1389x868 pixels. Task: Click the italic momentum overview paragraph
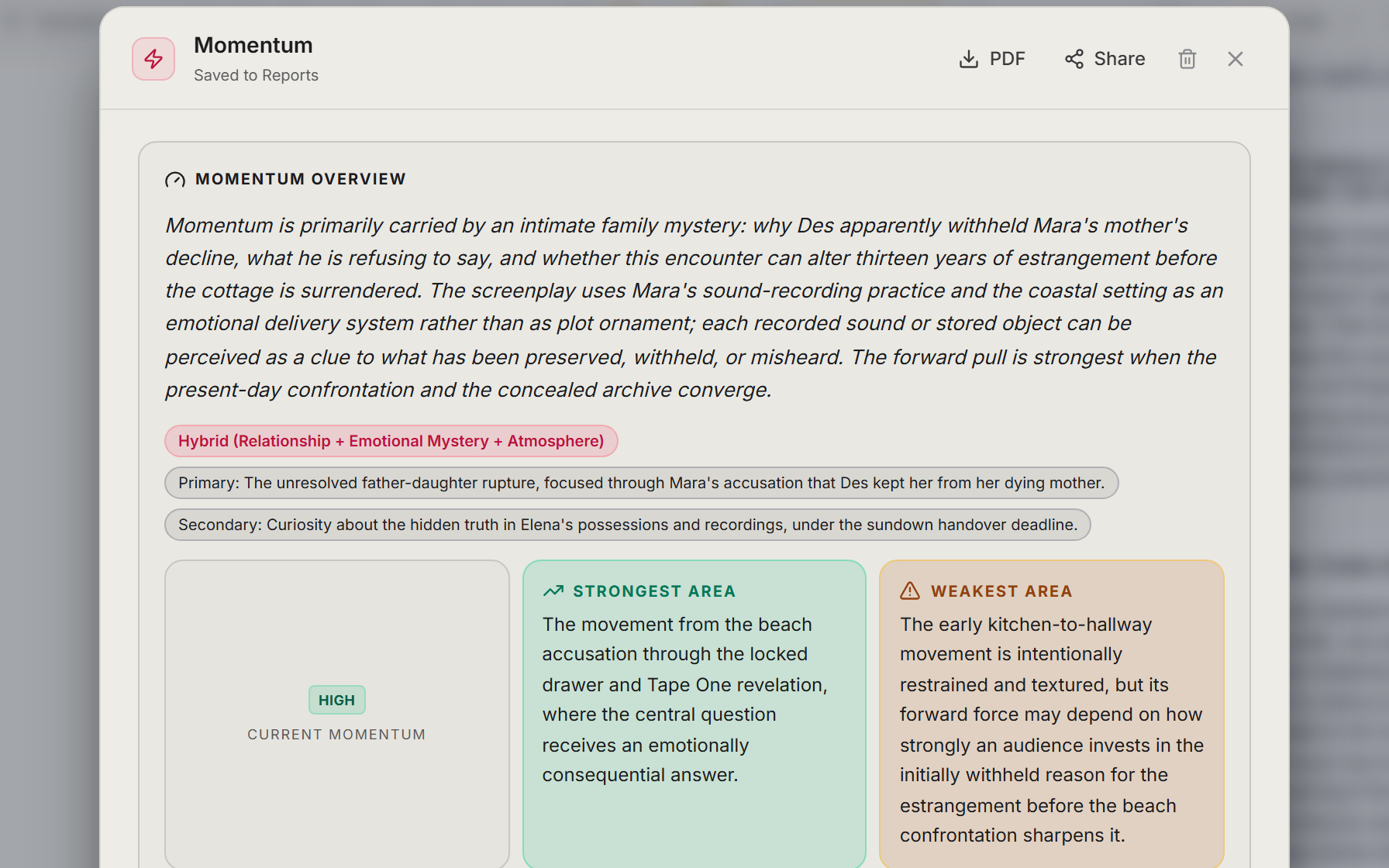(x=694, y=308)
